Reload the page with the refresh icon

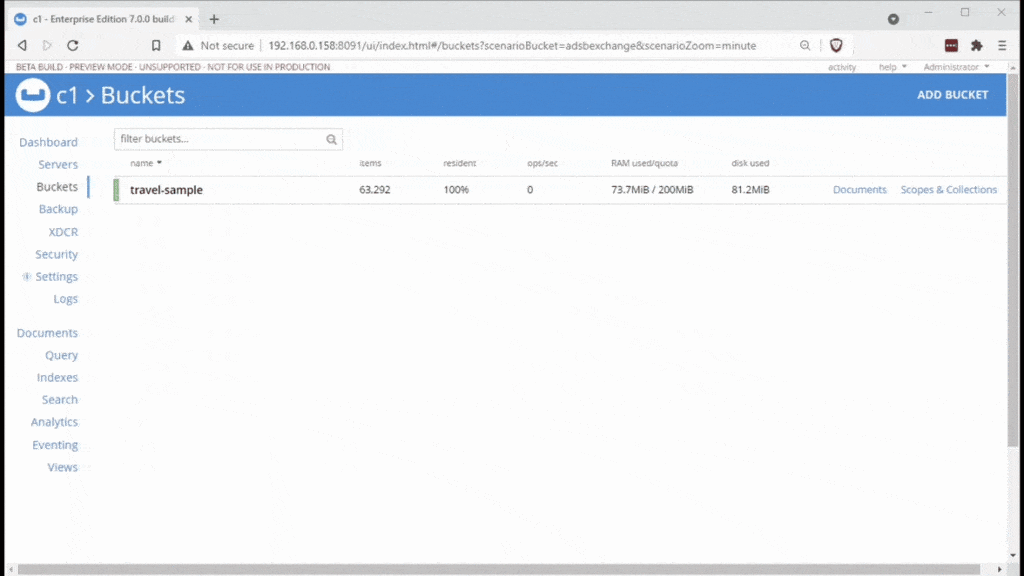pyautogui.click(x=71, y=45)
